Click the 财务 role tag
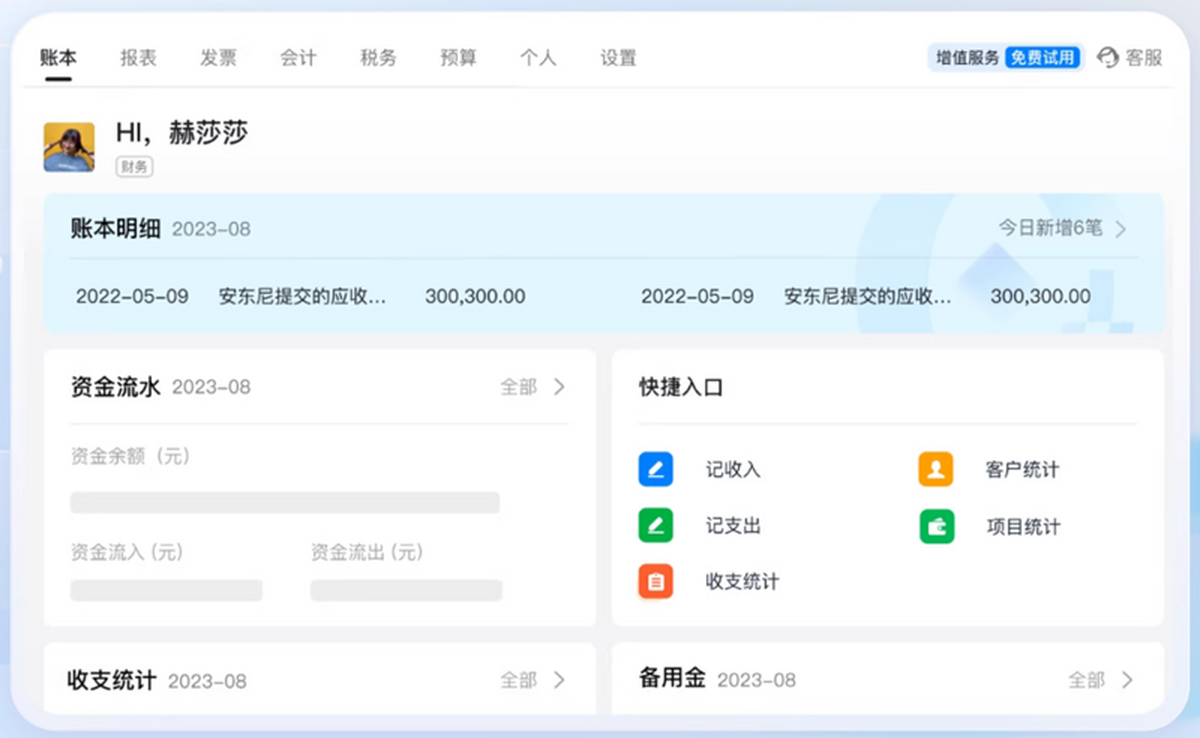1200x738 pixels. pyautogui.click(x=134, y=167)
